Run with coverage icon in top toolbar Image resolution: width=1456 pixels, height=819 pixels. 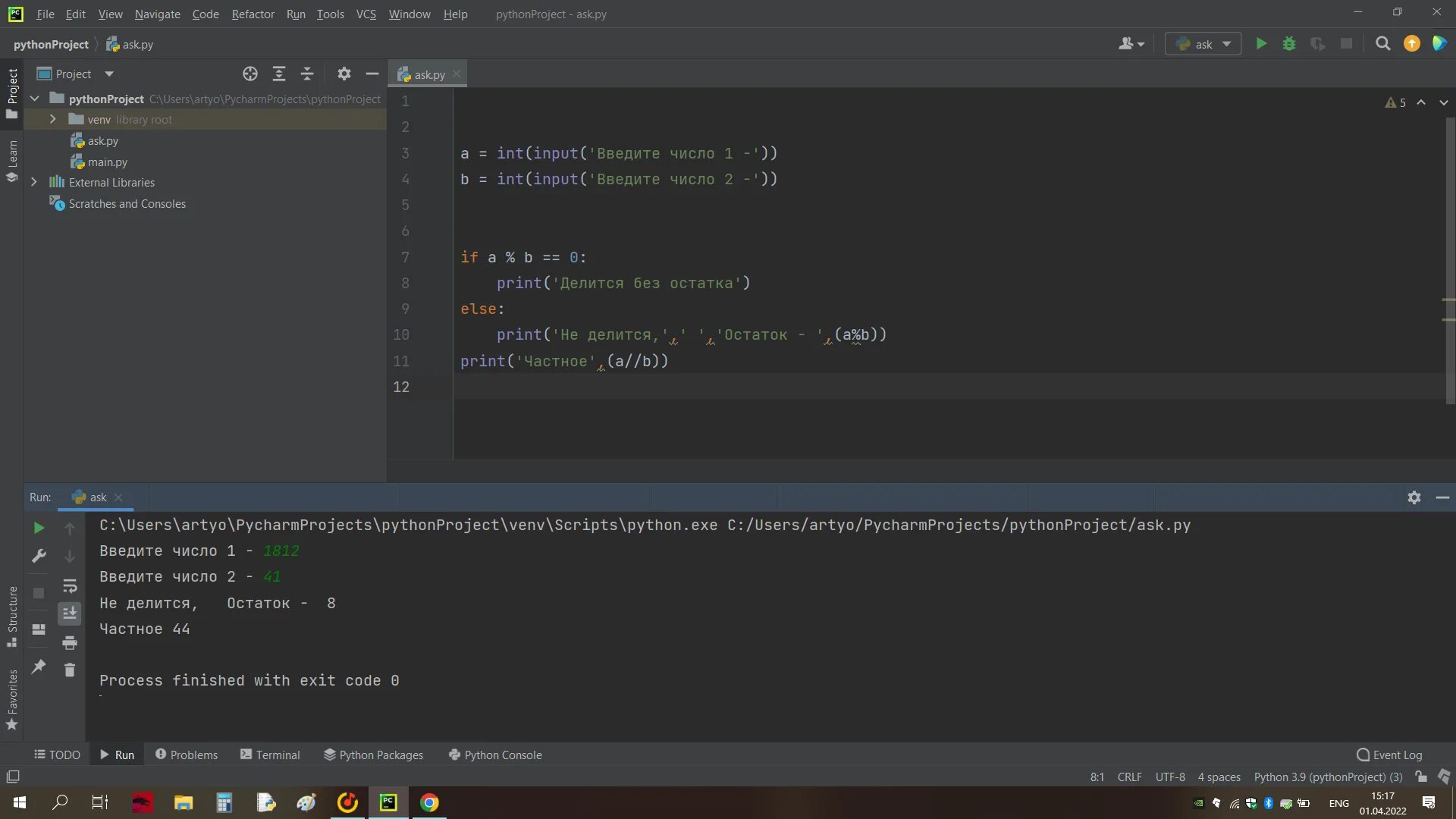tap(1318, 44)
